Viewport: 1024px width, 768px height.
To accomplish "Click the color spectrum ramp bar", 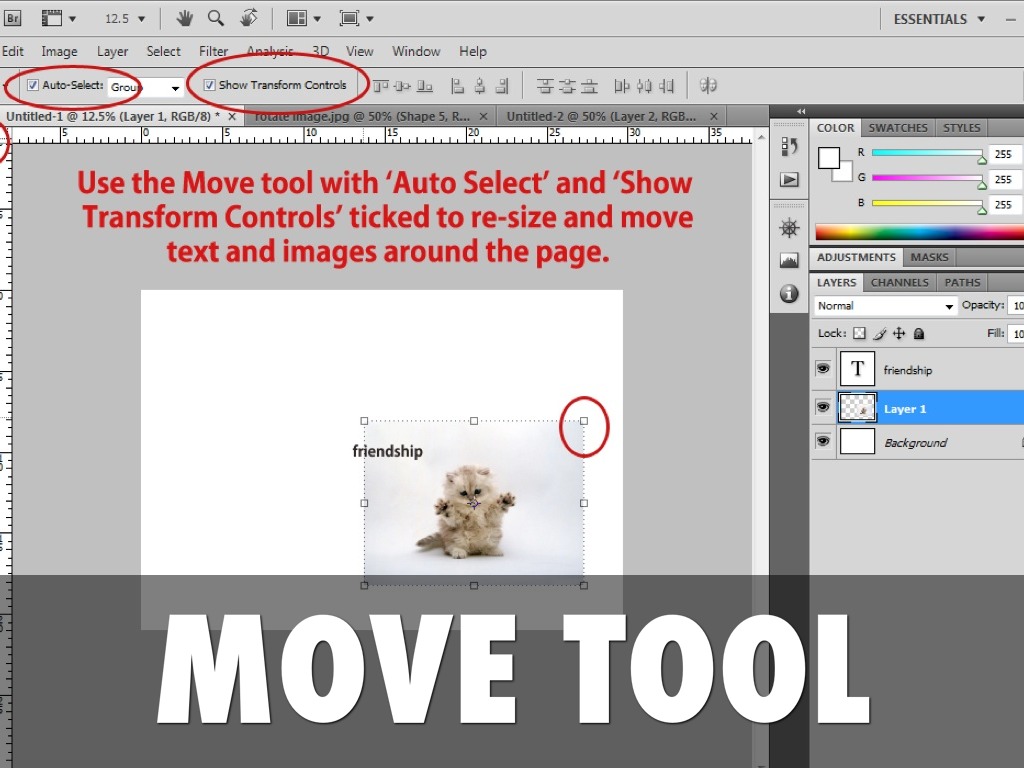I will 918,232.
